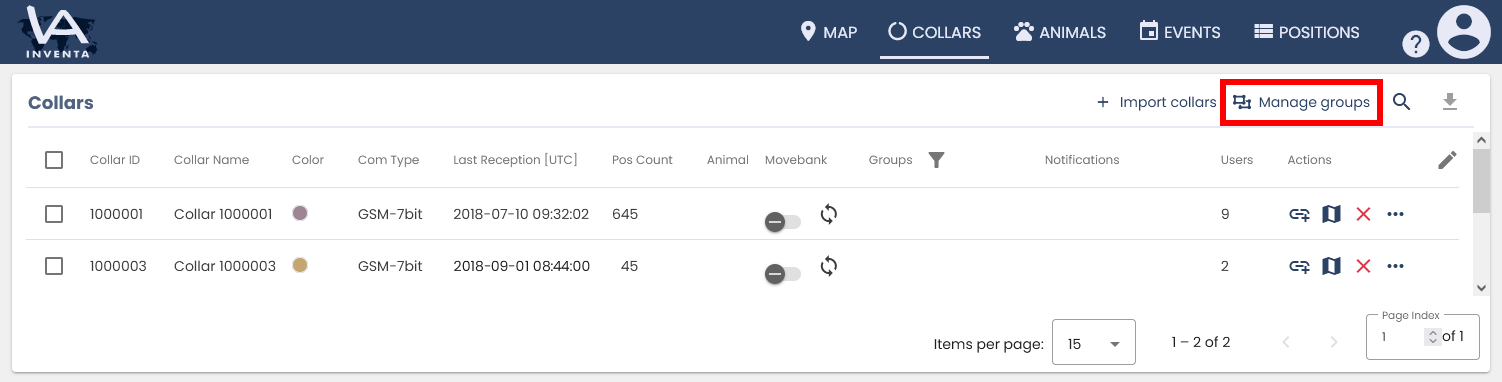Open three-dot more menu for Collar 1000001
1502x382 pixels.
click(1396, 214)
